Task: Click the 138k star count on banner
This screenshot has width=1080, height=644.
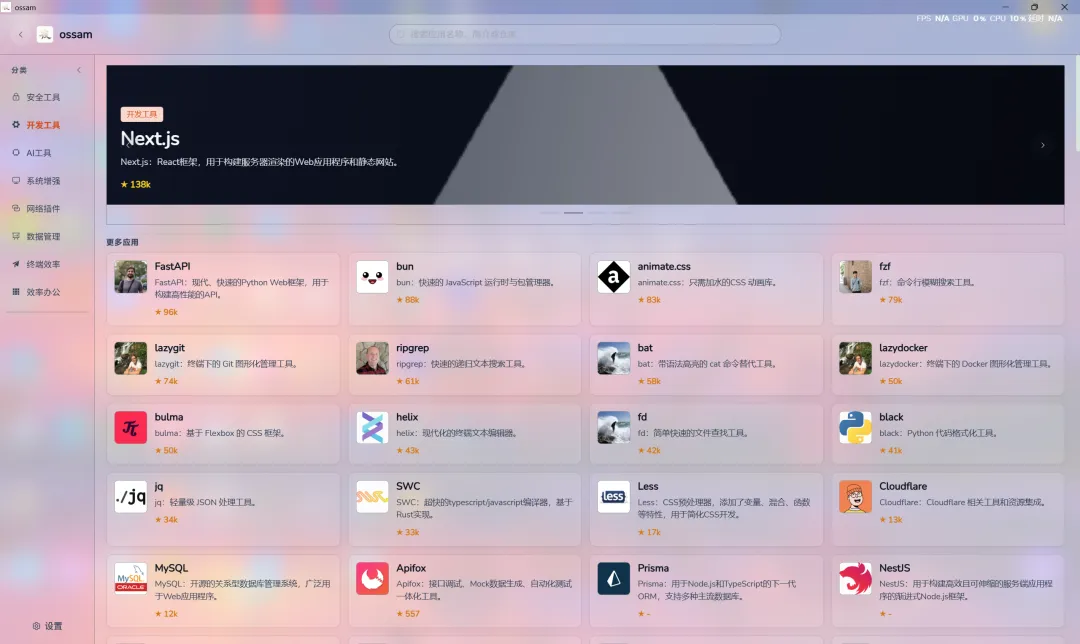Action: 136,185
